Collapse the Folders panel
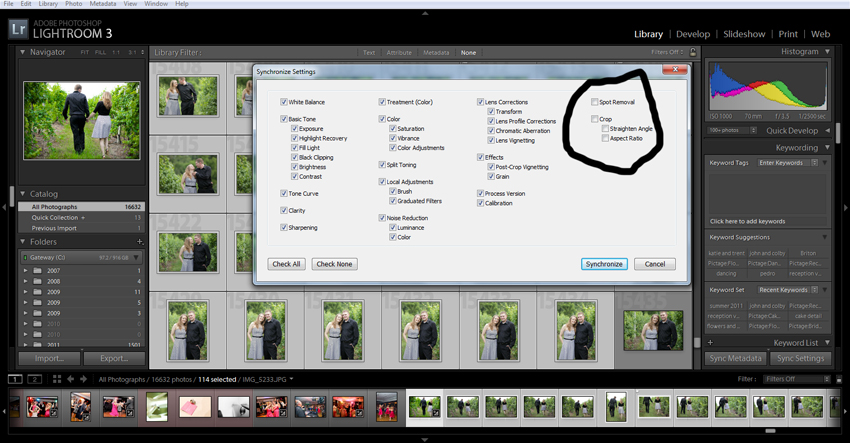 (x=22, y=242)
